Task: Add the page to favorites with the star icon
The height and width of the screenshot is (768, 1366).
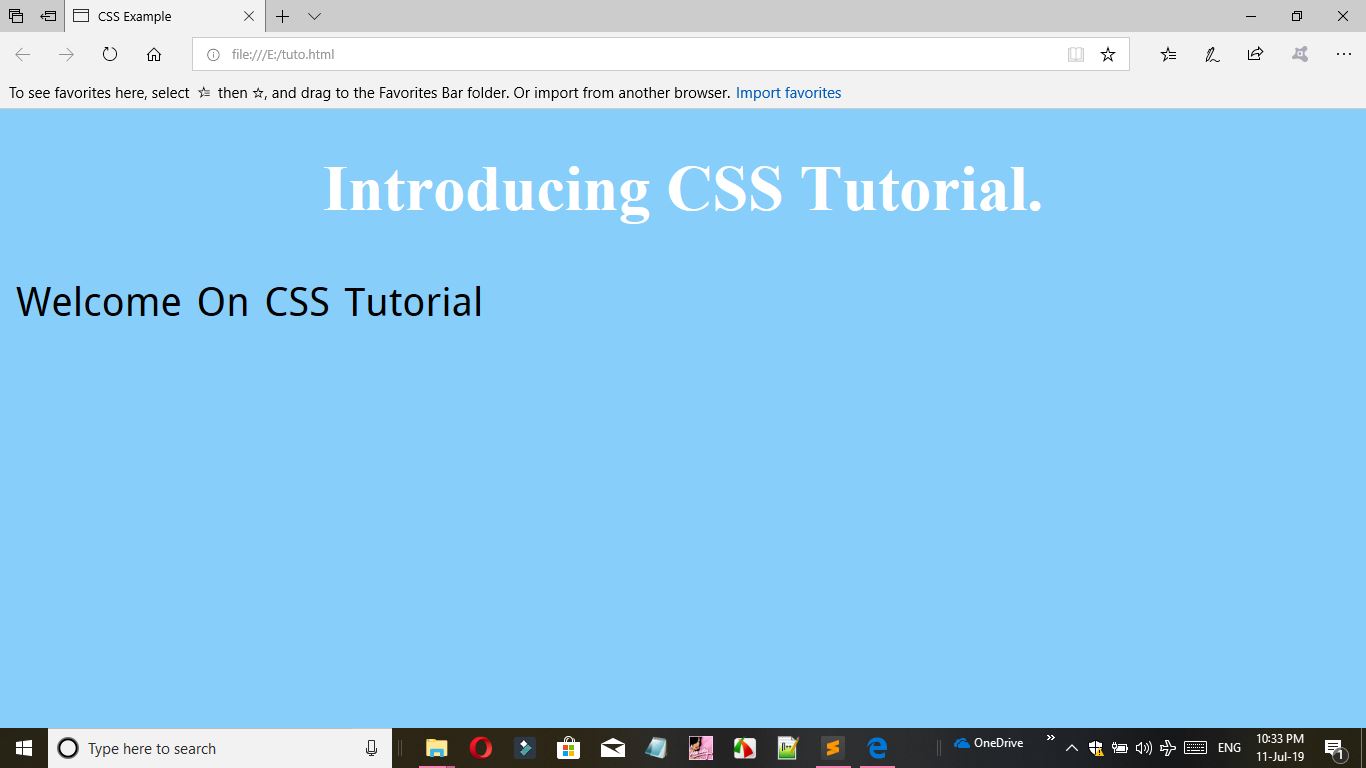Action: pyautogui.click(x=1108, y=55)
